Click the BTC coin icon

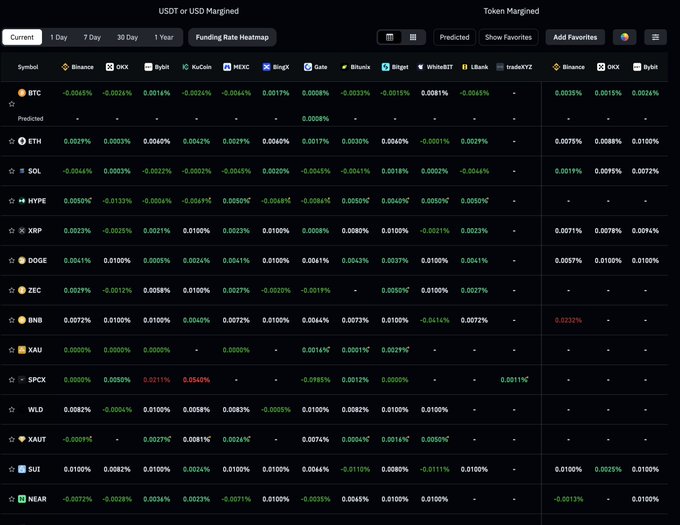point(22,93)
